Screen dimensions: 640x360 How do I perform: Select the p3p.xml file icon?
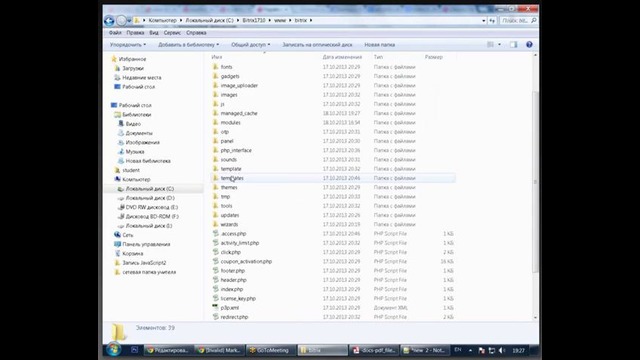click(x=216, y=307)
